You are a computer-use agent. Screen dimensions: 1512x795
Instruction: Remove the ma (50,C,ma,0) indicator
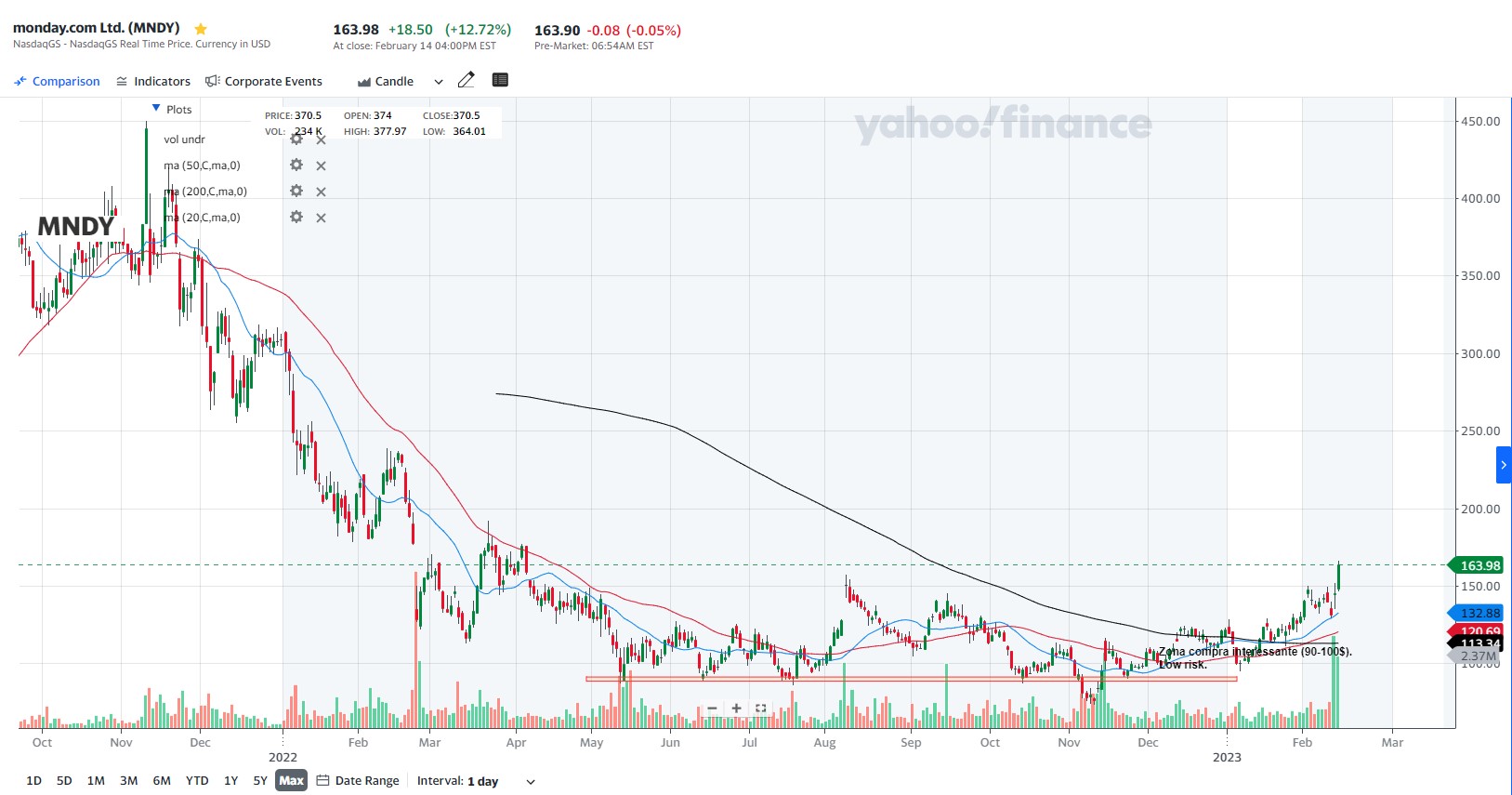click(321, 166)
